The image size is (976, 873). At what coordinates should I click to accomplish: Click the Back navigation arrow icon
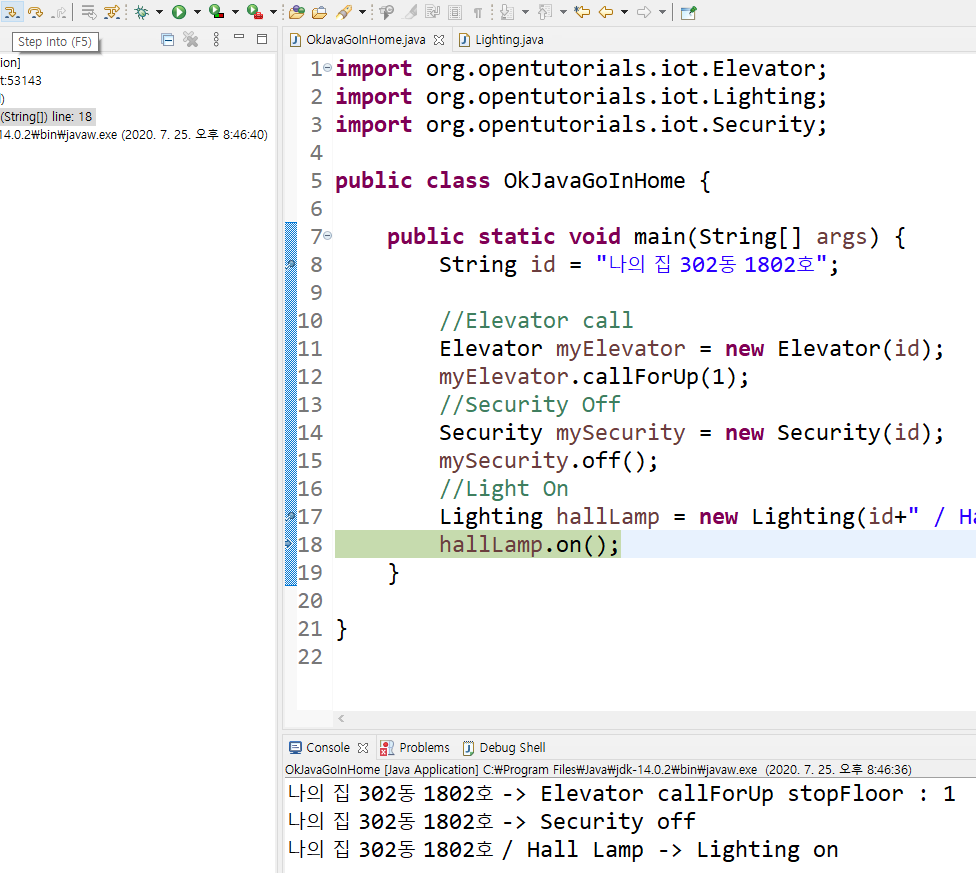[606, 12]
